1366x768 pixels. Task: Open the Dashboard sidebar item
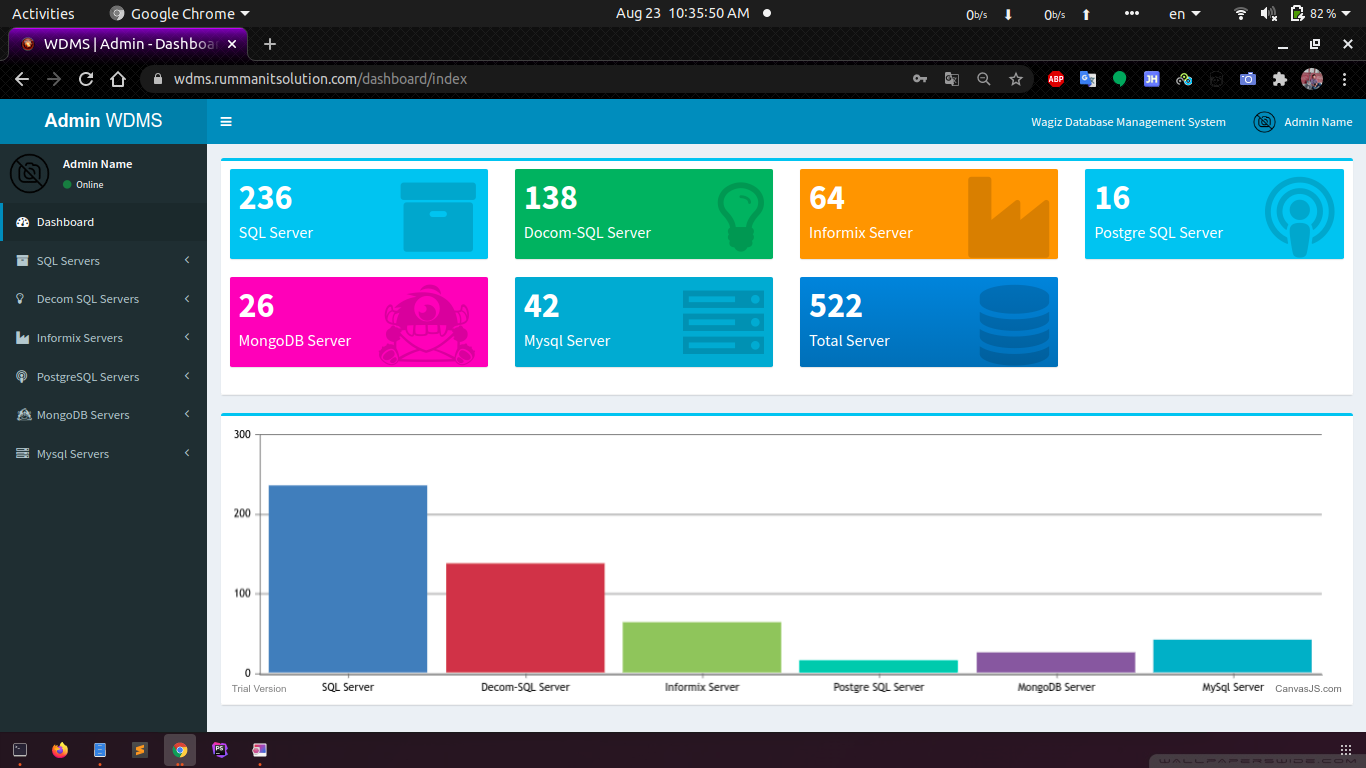point(65,222)
